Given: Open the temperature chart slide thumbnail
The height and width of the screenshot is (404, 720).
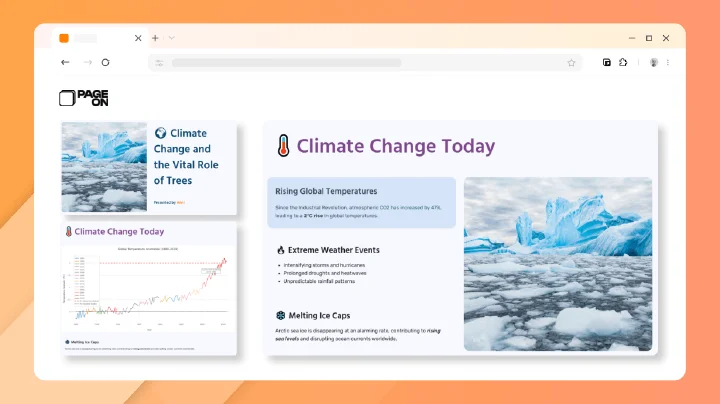Looking at the screenshot, I should (x=149, y=289).
